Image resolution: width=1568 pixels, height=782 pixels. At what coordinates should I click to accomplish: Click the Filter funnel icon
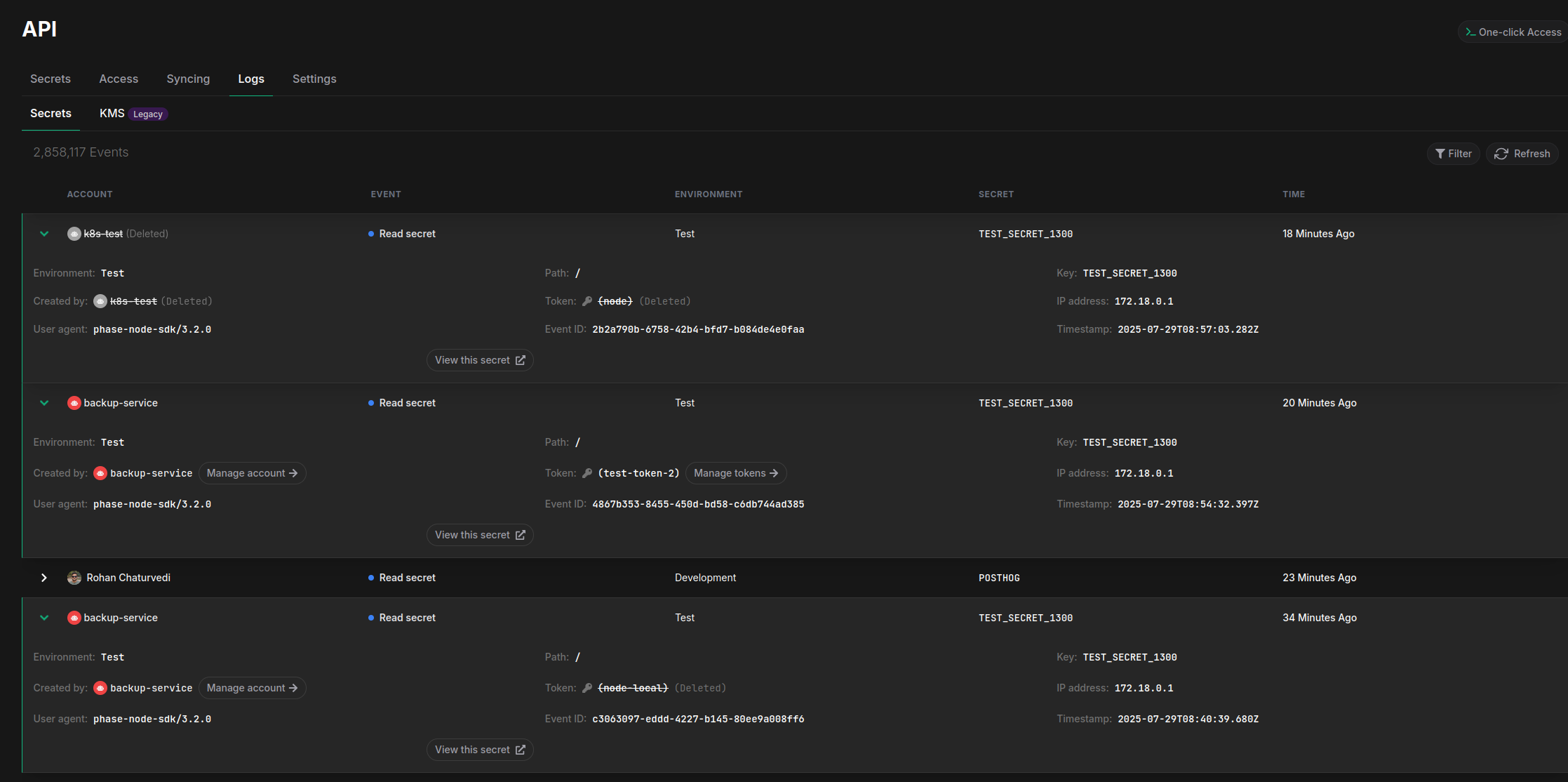tap(1440, 153)
